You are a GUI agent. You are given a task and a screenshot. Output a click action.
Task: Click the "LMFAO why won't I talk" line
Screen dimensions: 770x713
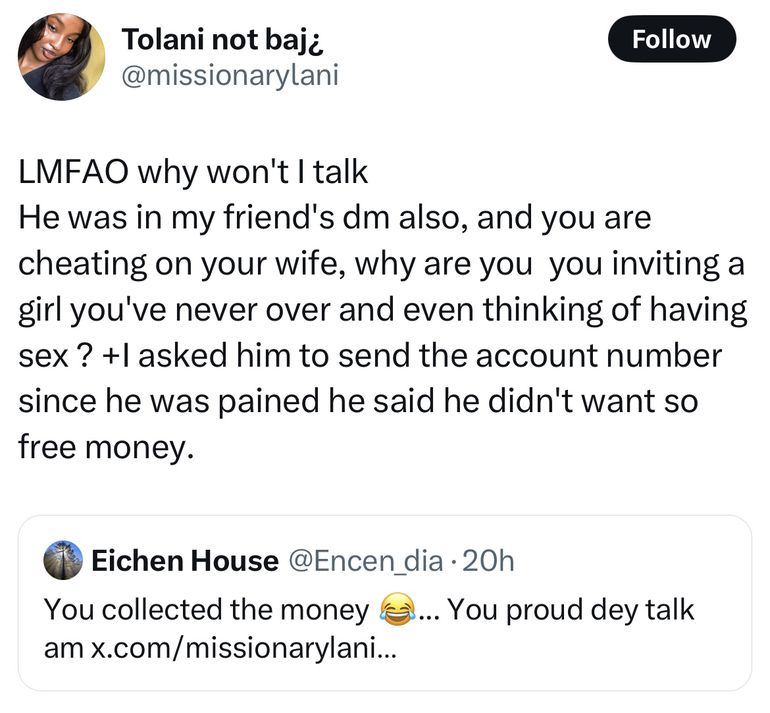click(194, 172)
